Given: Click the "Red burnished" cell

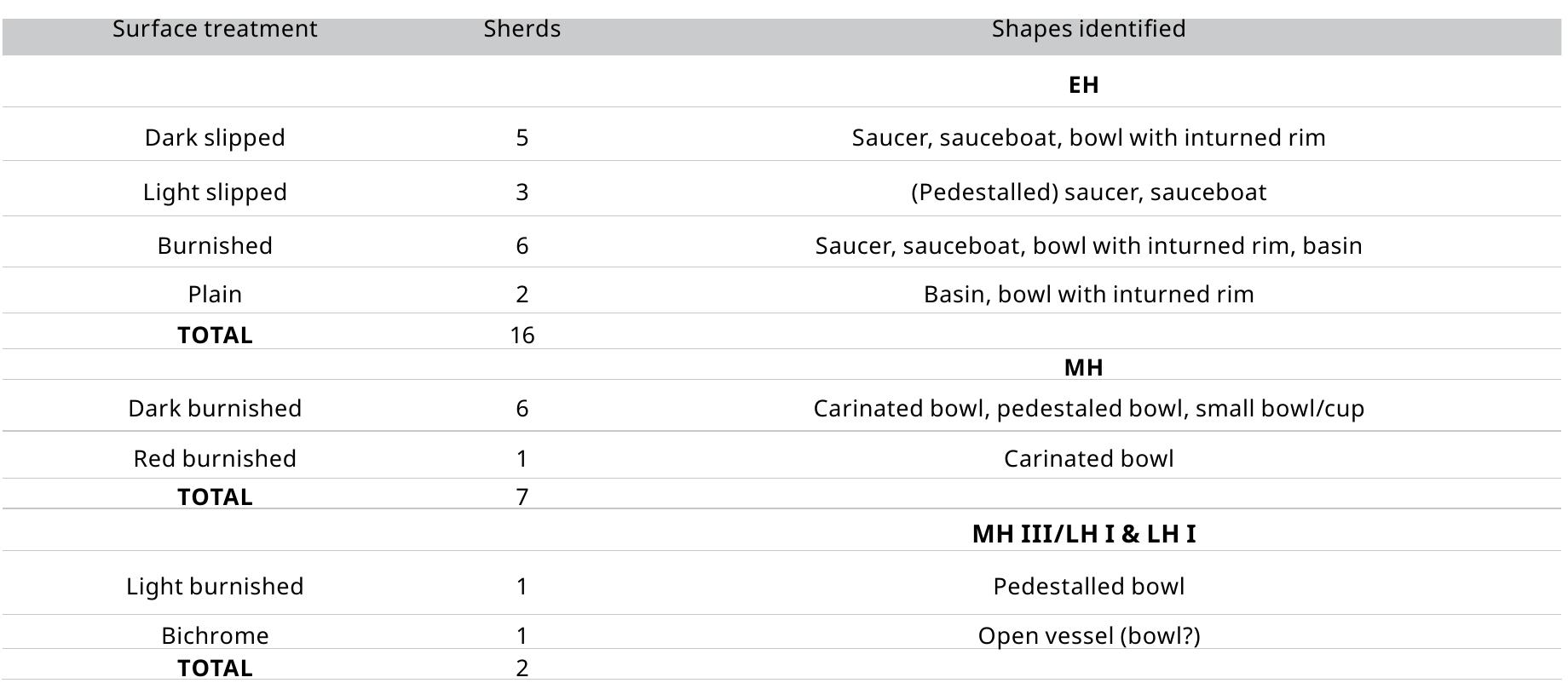Looking at the screenshot, I should coord(215,459).
